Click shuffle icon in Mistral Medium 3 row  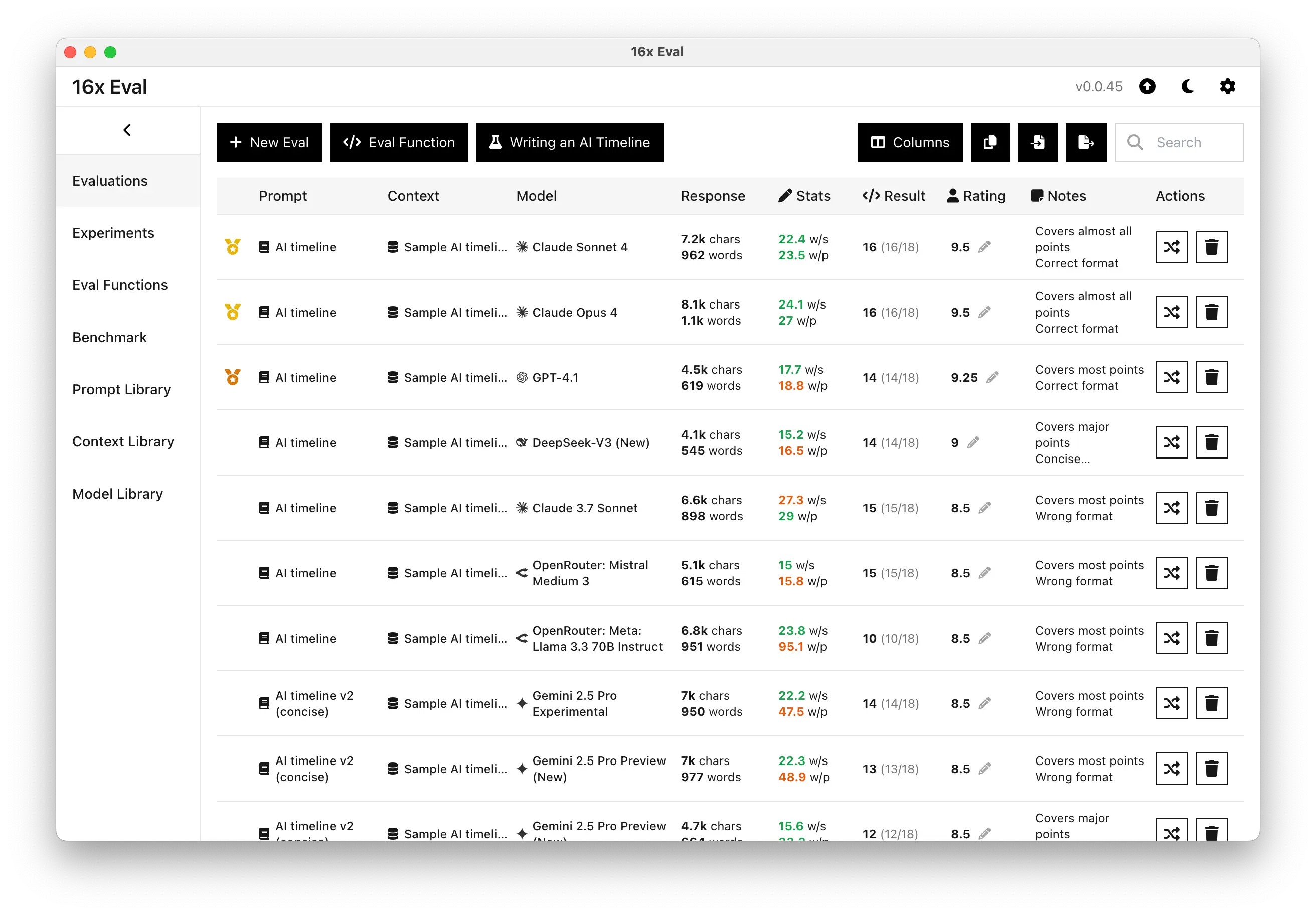(1172, 573)
